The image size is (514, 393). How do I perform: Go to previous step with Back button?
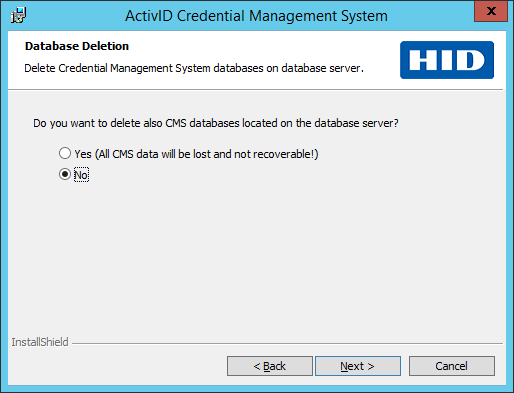270,366
